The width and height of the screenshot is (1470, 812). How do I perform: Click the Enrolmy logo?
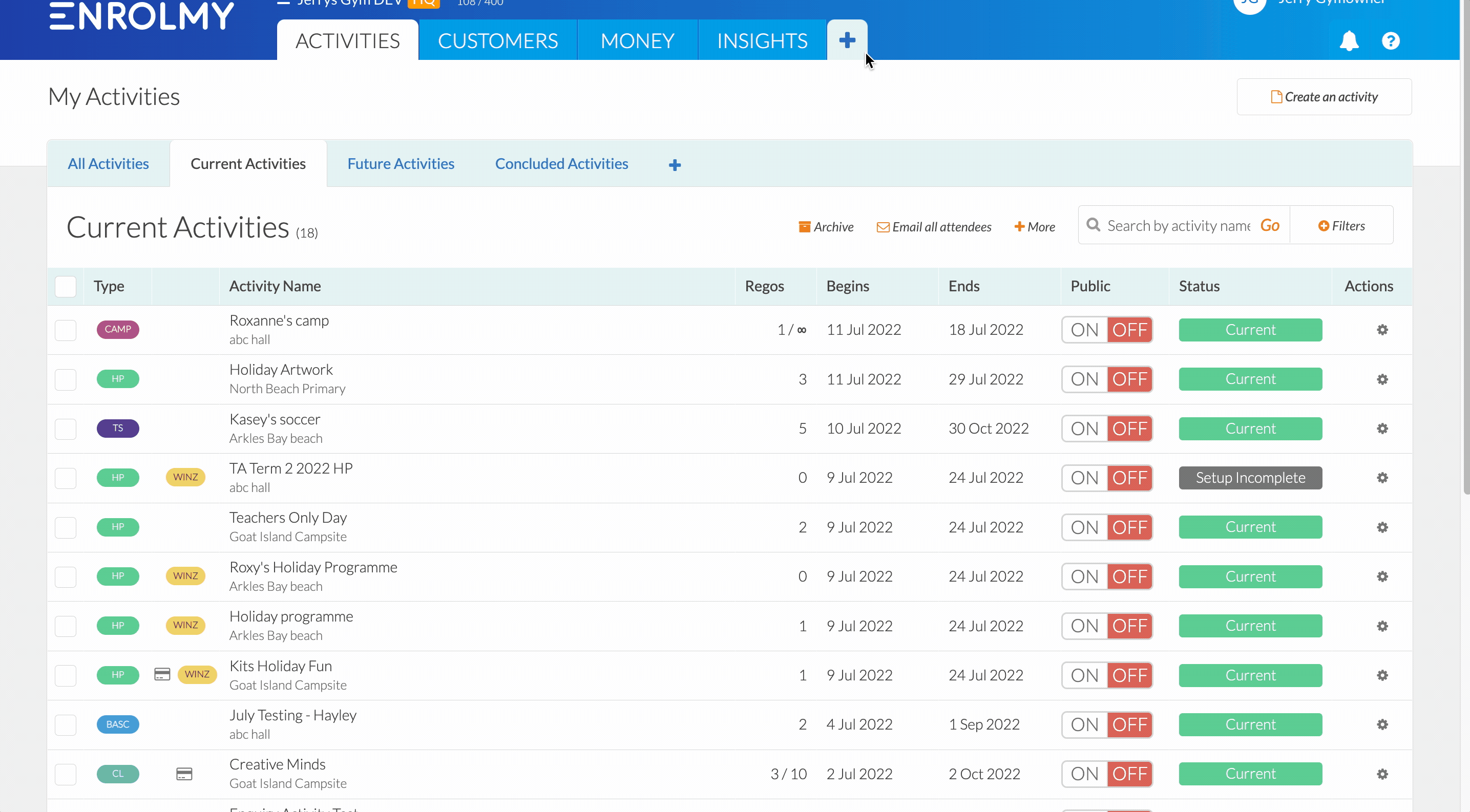pyautogui.click(x=141, y=16)
